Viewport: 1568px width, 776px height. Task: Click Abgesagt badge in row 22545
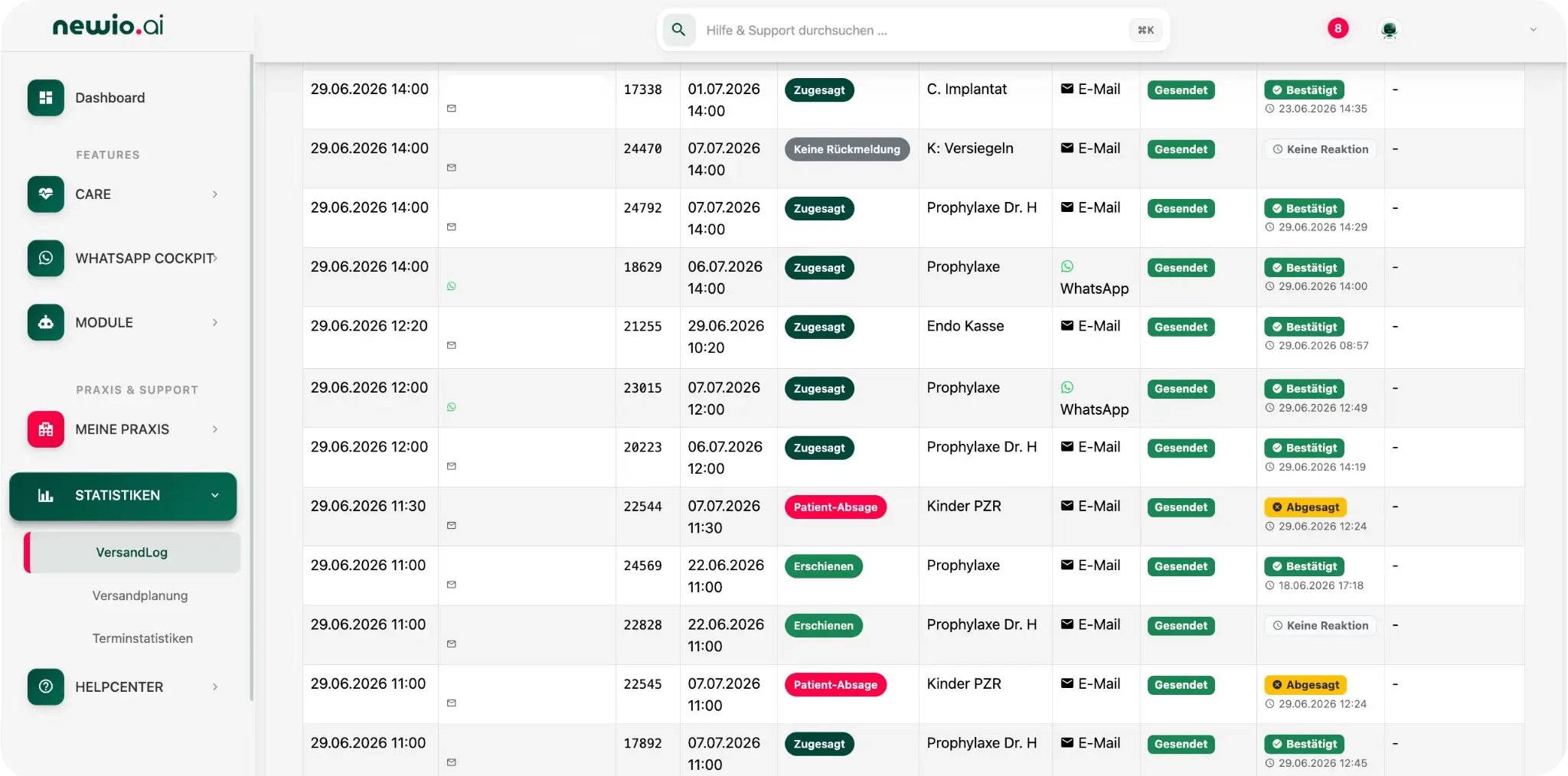pos(1305,685)
